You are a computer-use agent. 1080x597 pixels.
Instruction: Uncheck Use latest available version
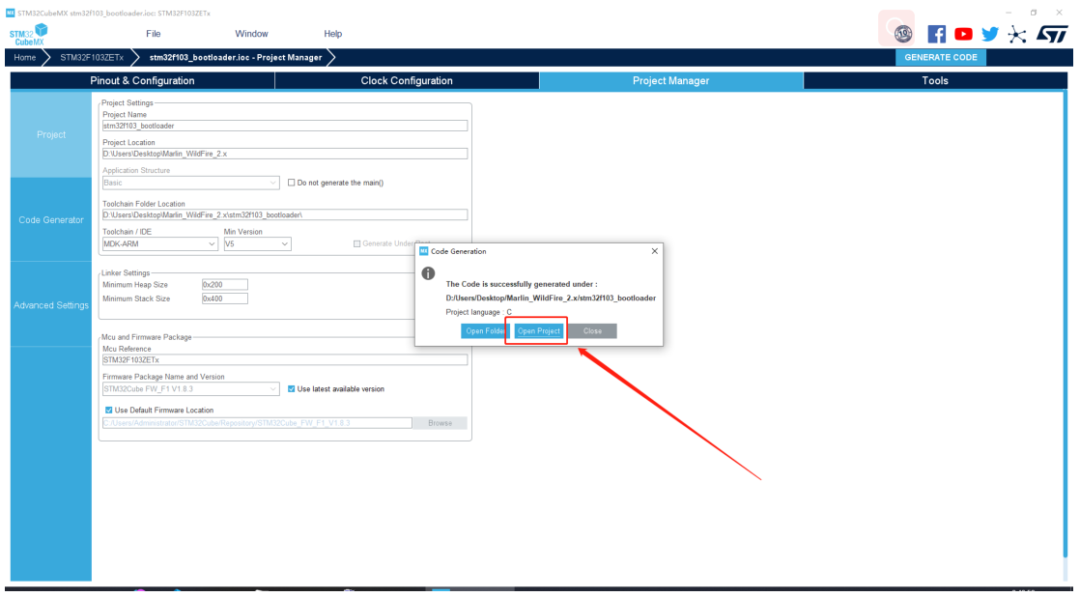[291, 389]
